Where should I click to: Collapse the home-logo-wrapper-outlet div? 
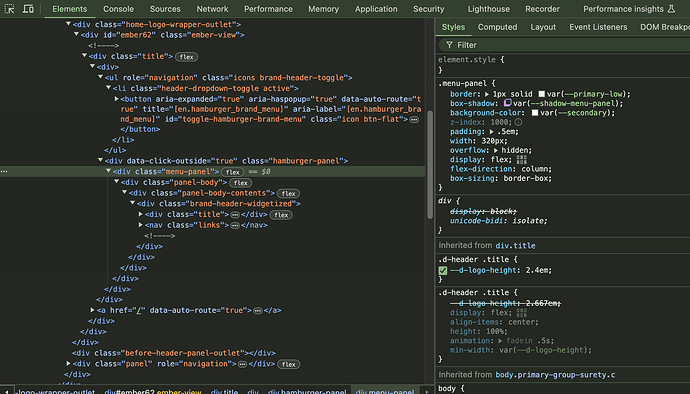[x=68, y=24]
